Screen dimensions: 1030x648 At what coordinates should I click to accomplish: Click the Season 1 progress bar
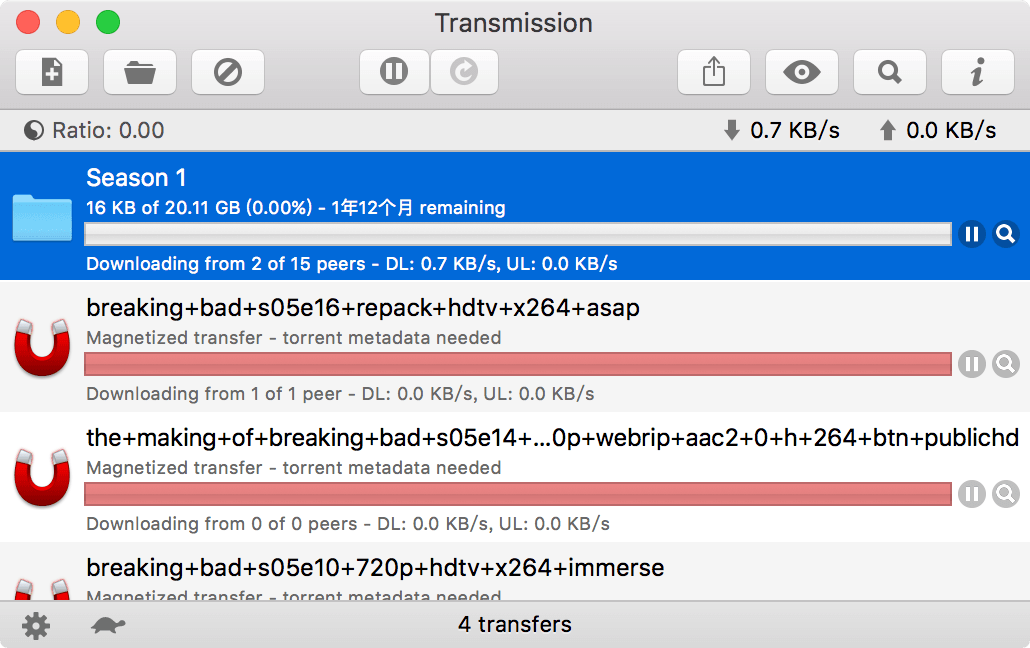click(x=518, y=234)
